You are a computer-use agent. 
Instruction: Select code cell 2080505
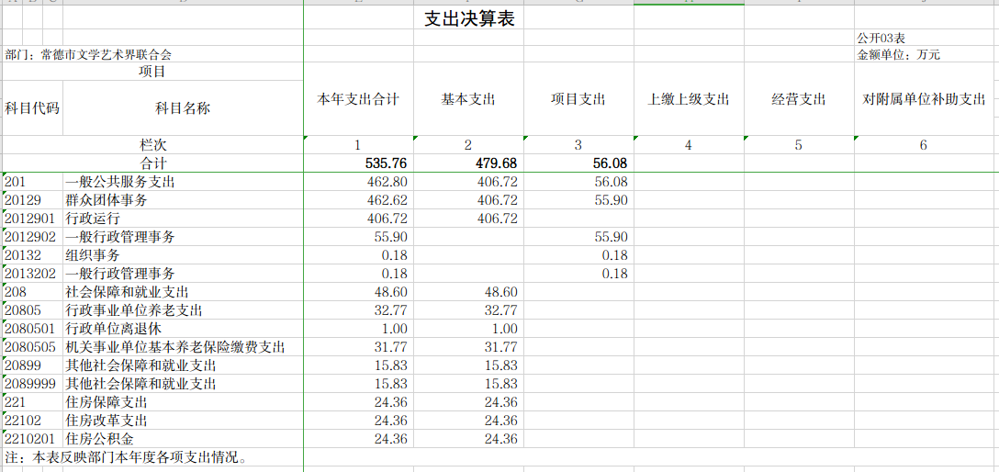click(30, 348)
